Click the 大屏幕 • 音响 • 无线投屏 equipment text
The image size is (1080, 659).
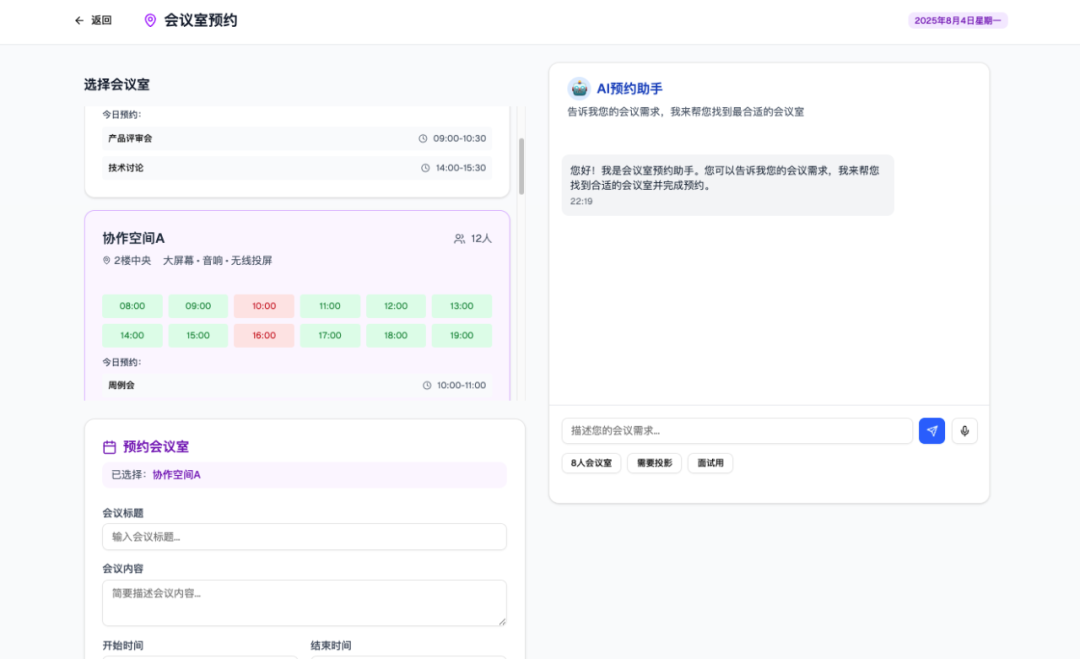click(218, 260)
